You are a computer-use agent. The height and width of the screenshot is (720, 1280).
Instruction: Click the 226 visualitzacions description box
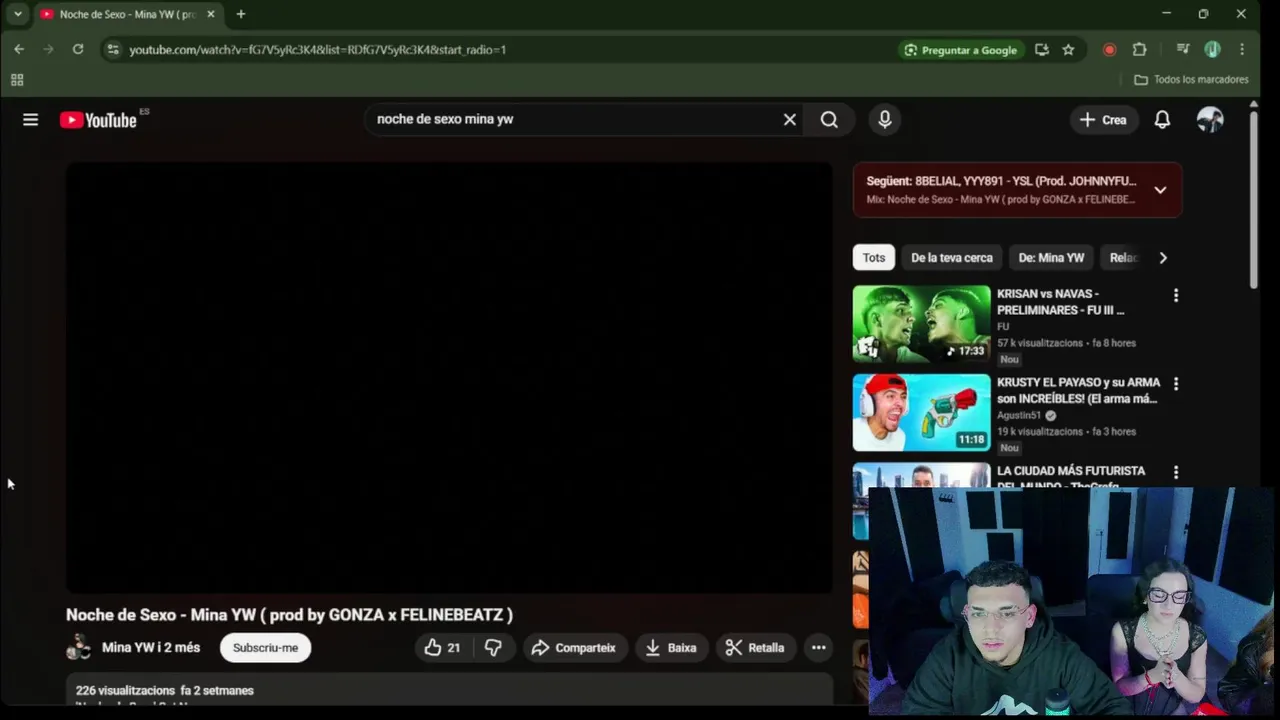click(x=449, y=691)
